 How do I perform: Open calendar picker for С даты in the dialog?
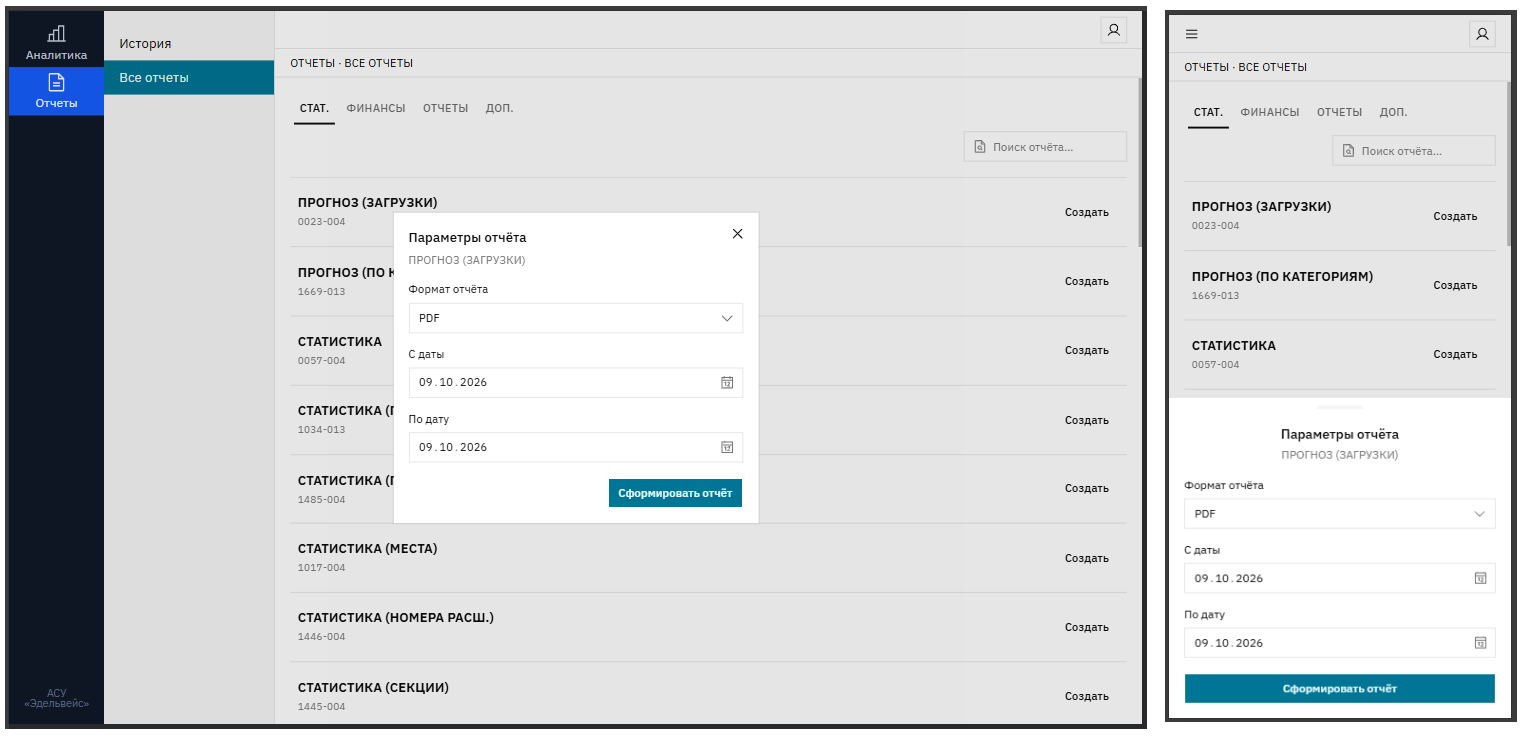click(727, 382)
